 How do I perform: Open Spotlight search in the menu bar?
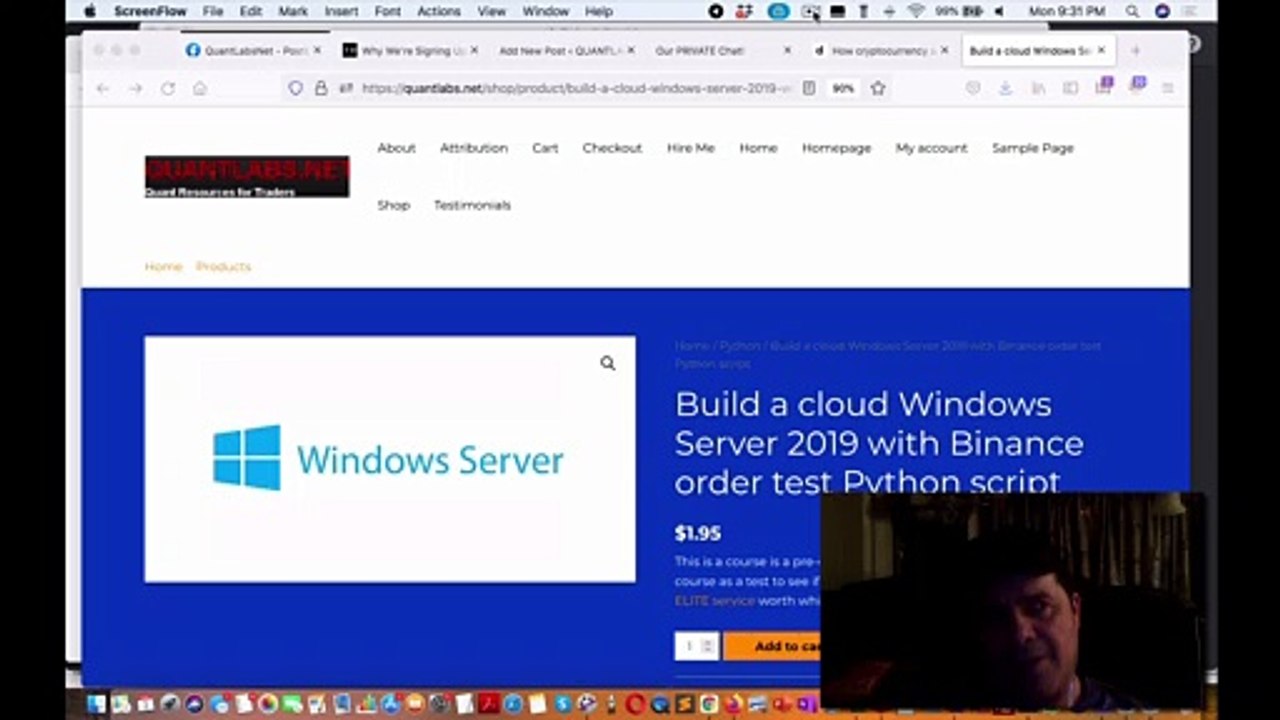(x=1132, y=11)
